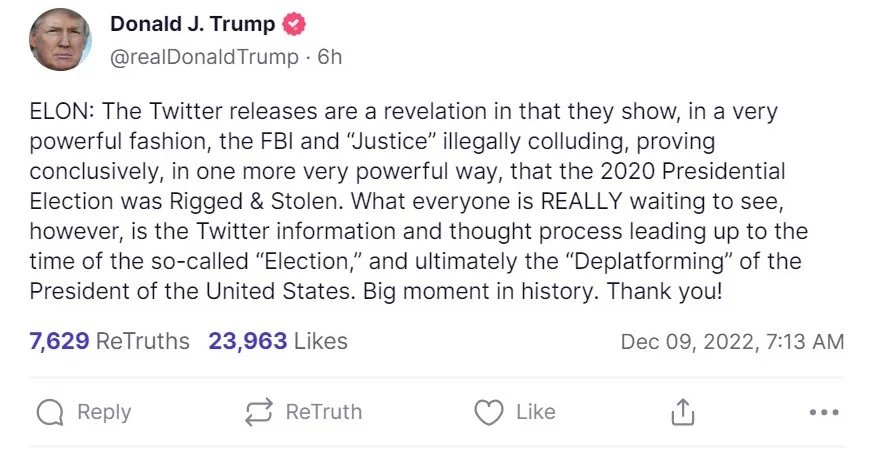Click the Reply text label
This screenshot has height=454, width=876.
coord(104,412)
